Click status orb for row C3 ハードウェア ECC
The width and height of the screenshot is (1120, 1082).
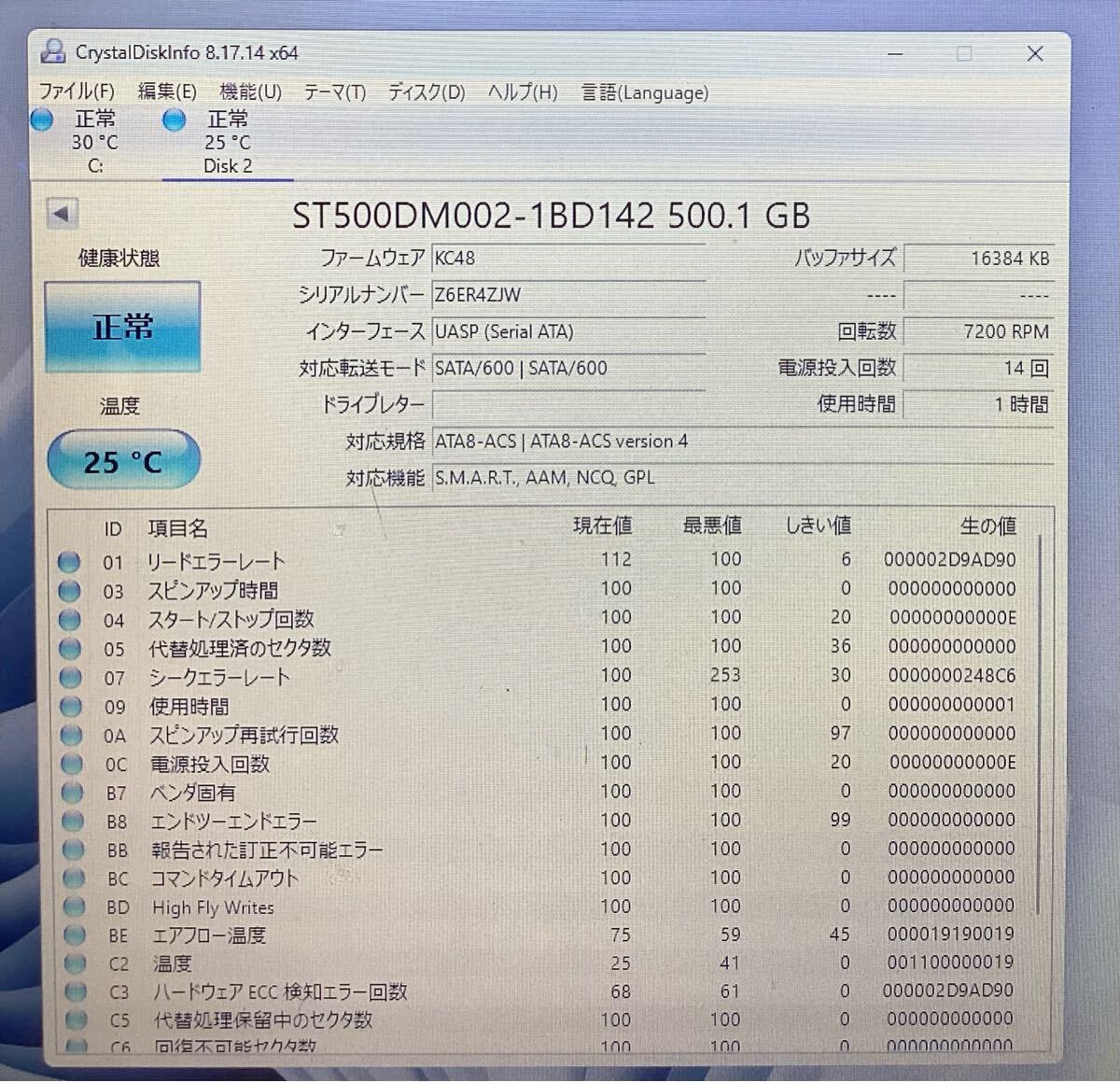click(x=77, y=992)
